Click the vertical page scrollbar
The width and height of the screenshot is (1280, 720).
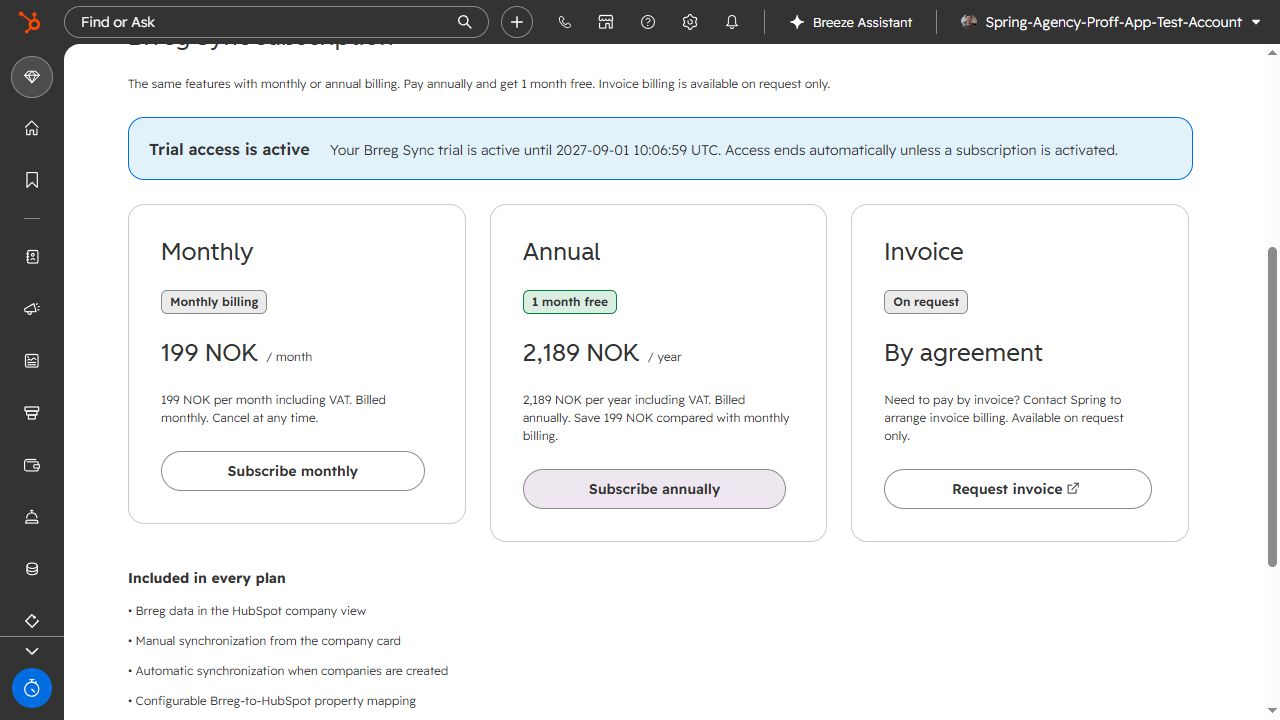[1272, 406]
